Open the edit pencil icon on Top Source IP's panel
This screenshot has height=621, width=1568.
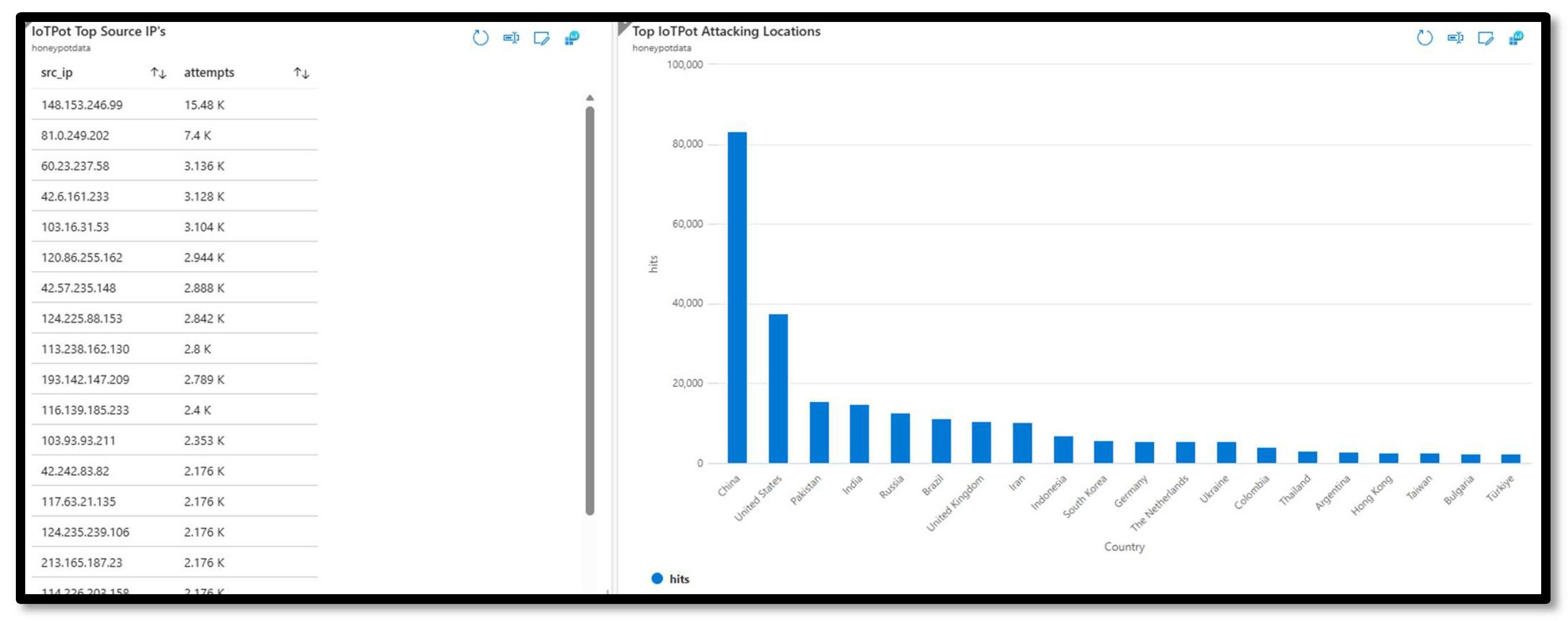click(x=541, y=38)
